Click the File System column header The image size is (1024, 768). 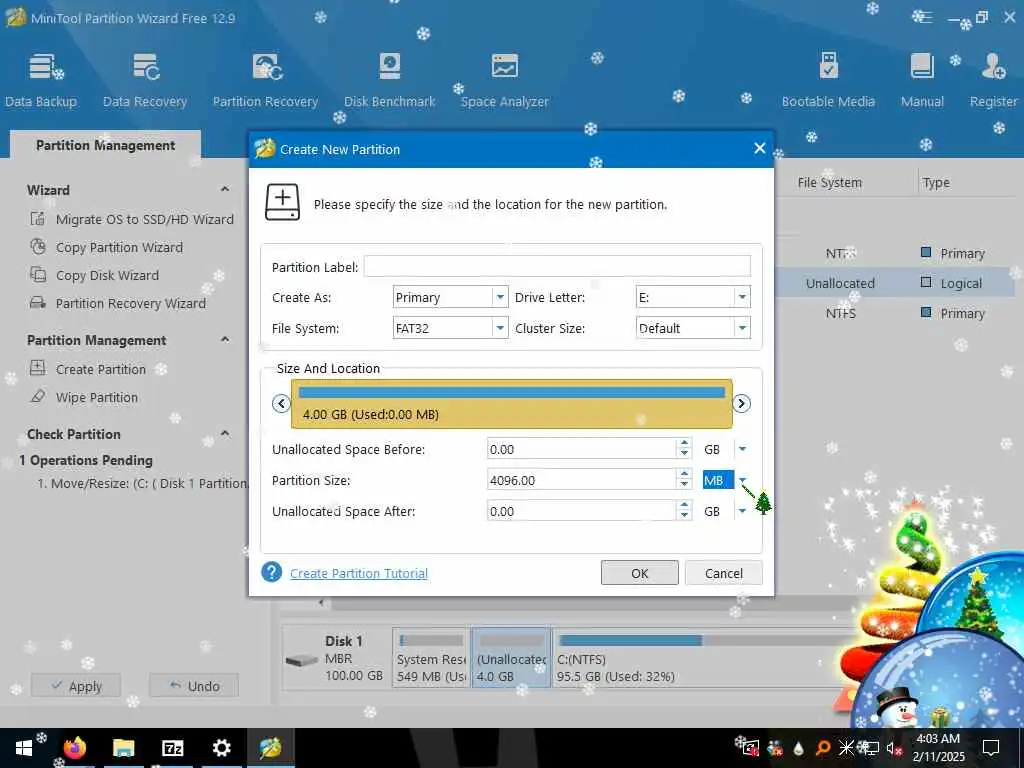click(x=829, y=183)
